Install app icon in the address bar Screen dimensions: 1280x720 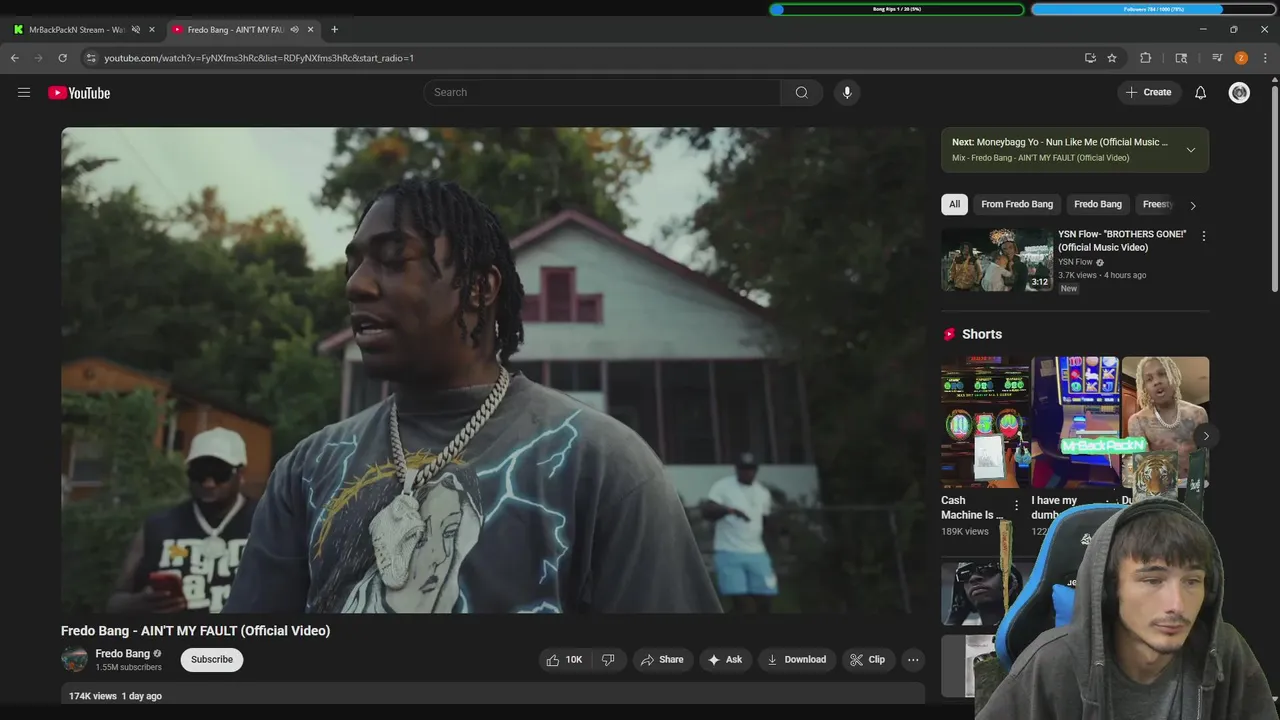1090,58
